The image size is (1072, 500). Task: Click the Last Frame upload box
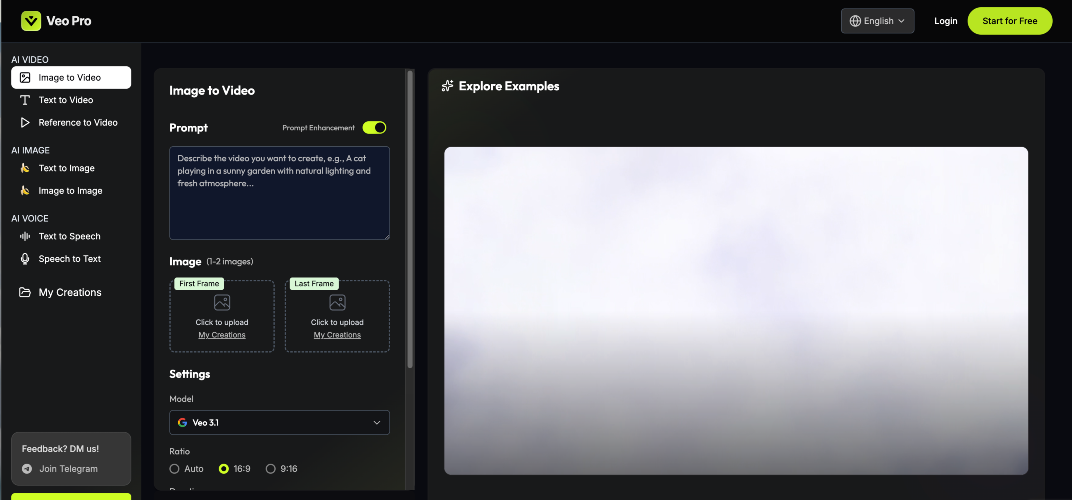337,316
